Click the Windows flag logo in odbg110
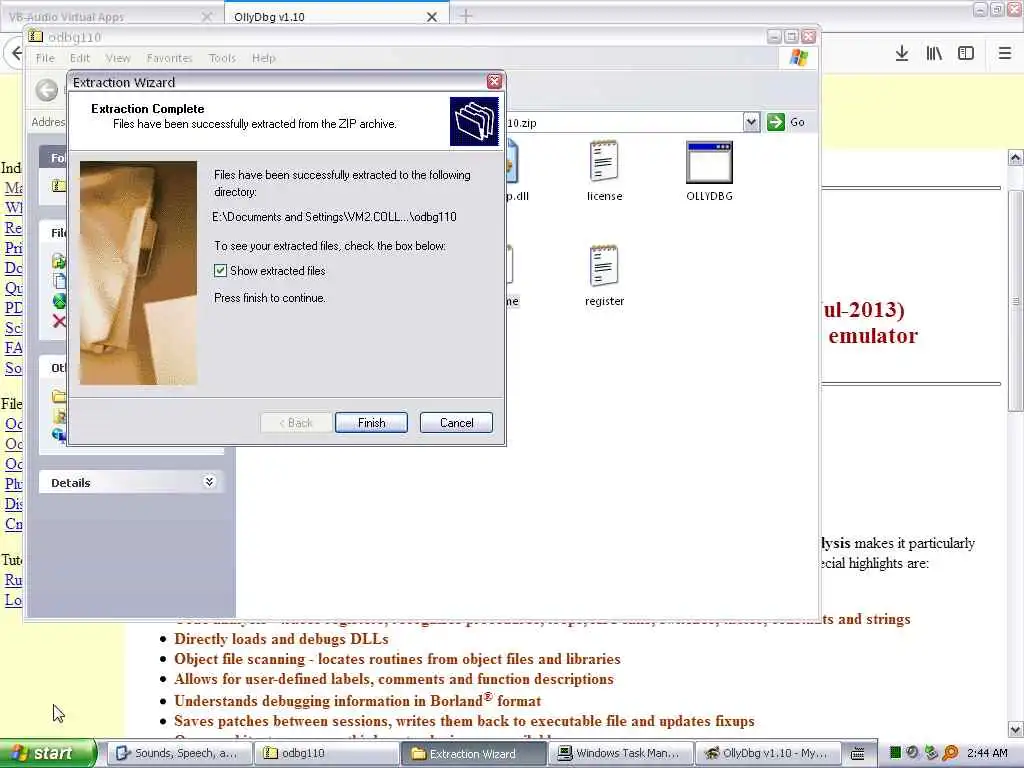This screenshot has width=1024, height=768. pos(799,57)
